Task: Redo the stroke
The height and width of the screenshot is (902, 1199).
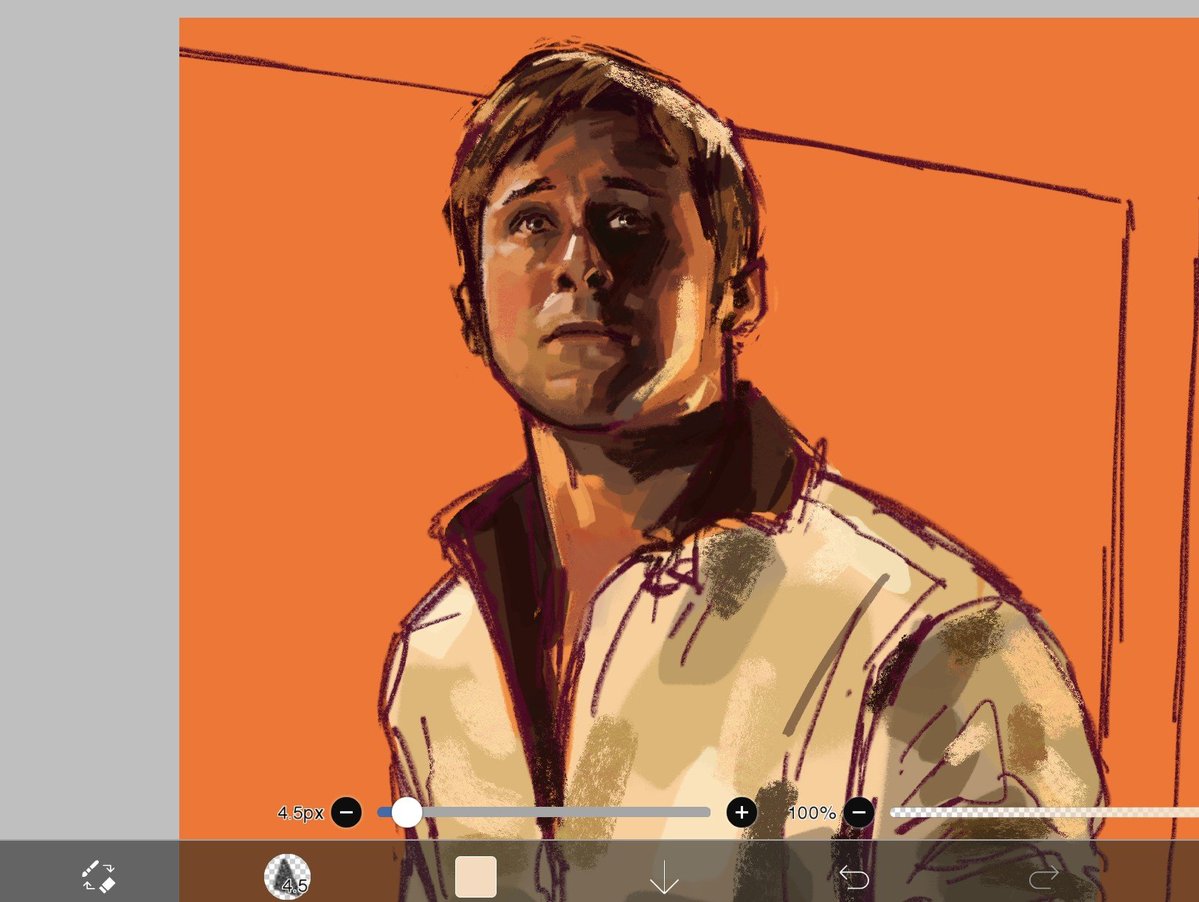Action: tap(1043, 877)
